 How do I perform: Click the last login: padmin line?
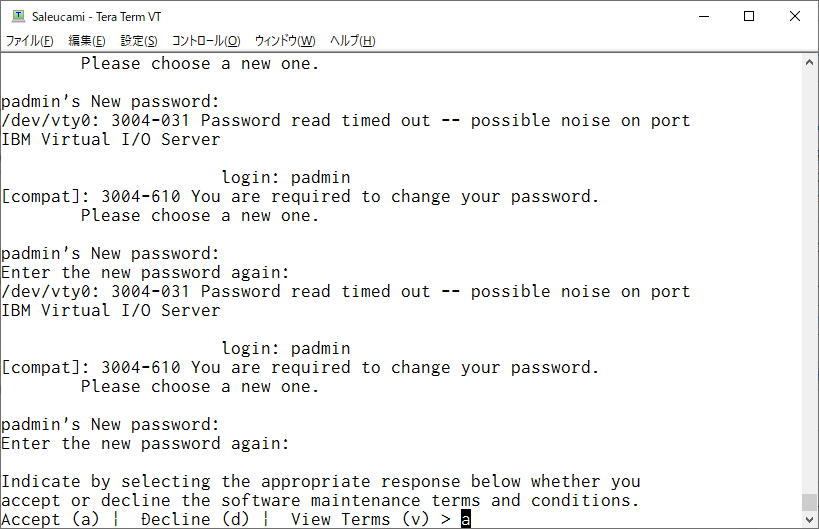[286, 348]
